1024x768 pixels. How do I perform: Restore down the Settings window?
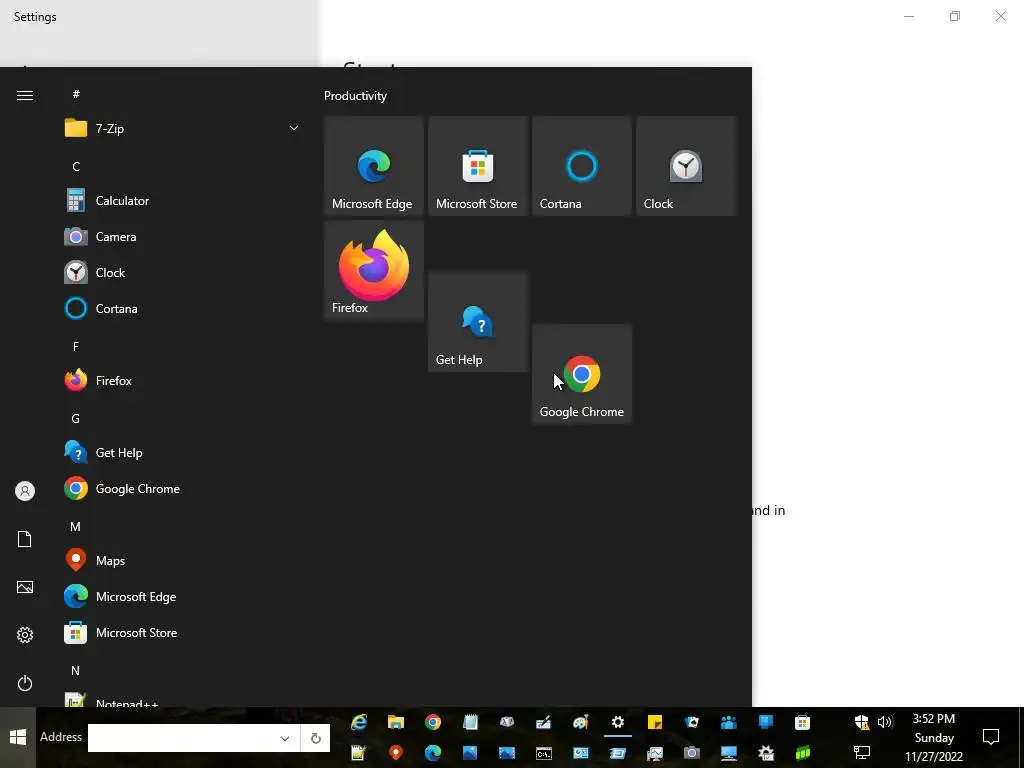[x=955, y=16]
